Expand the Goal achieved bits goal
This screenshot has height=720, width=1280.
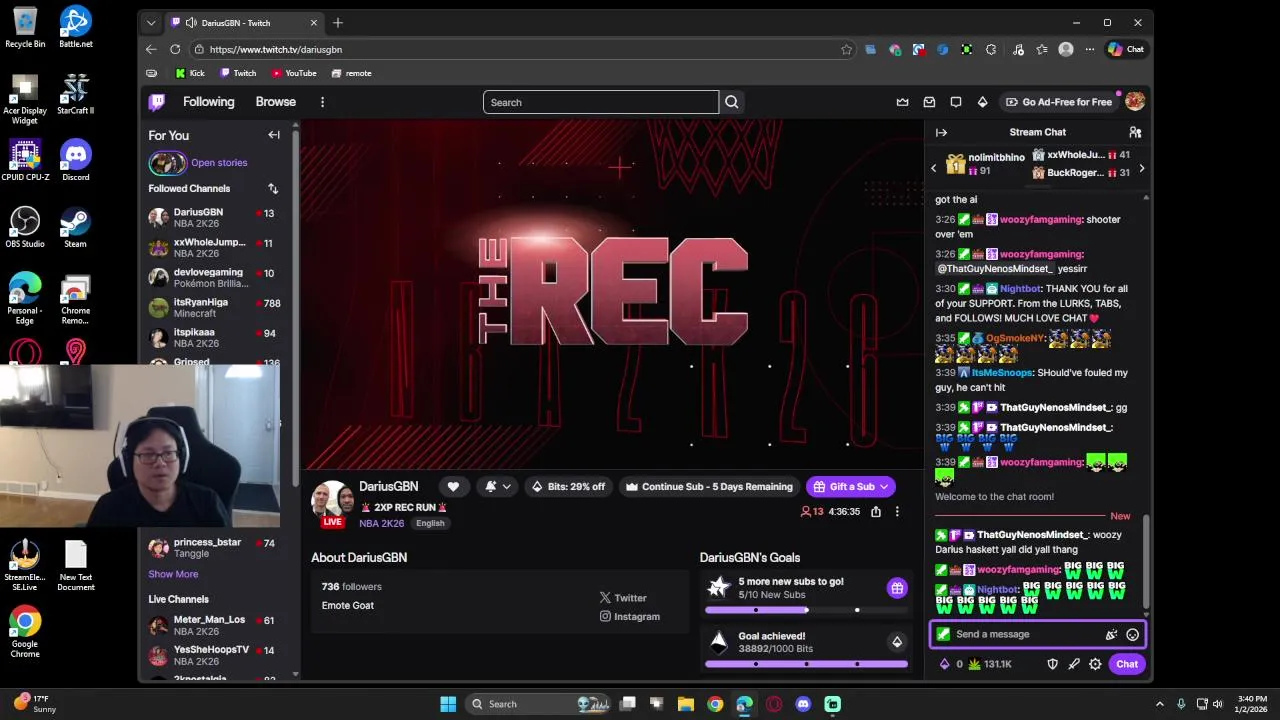(x=897, y=642)
